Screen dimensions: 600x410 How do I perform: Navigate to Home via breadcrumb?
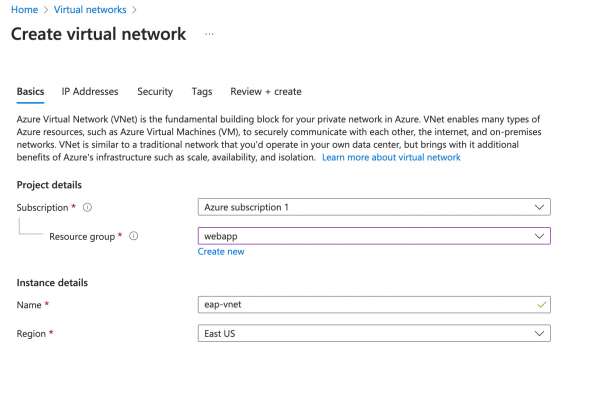coord(23,9)
